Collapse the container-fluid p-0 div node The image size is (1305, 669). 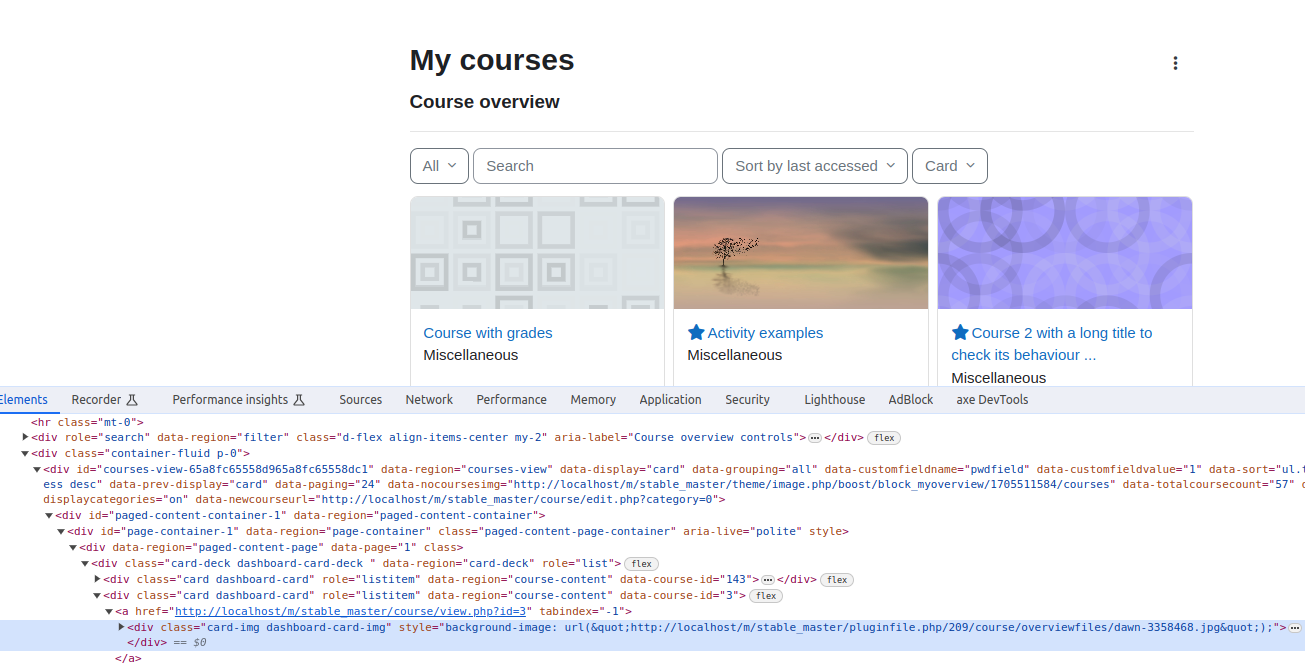[25, 453]
